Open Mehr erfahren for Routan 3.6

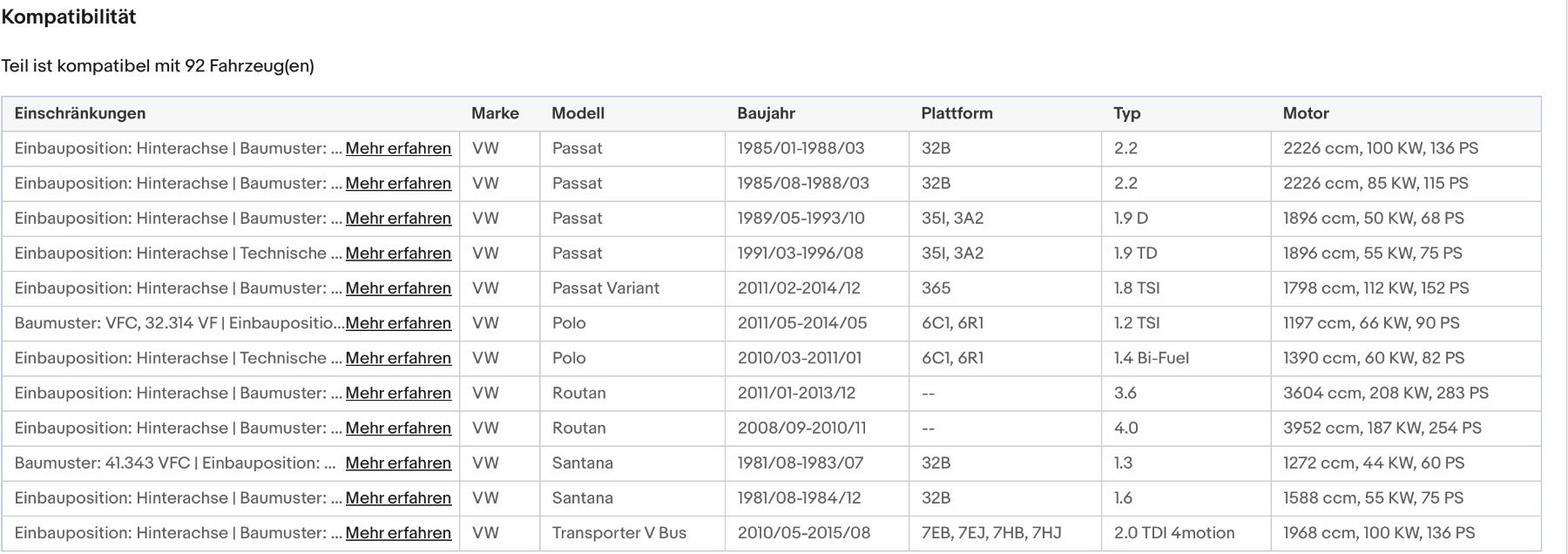coord(398,393)
